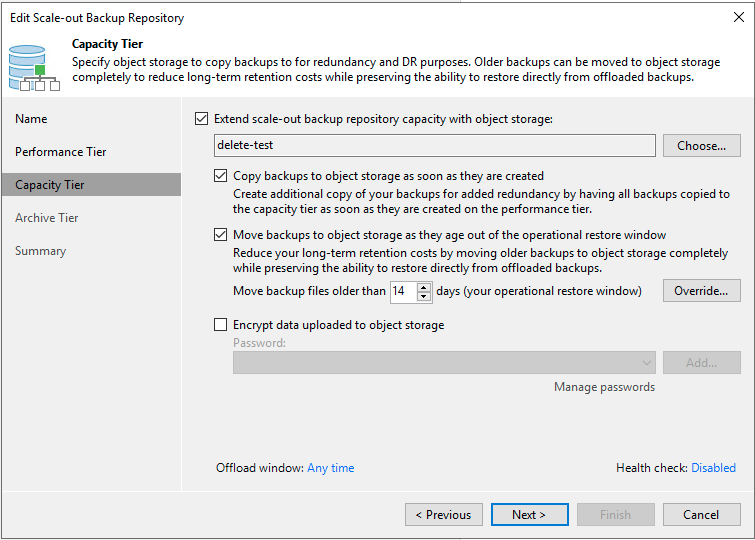Image resolution: width=755 pixels, height=540 pixels.
Task: Go to the Name step
Action: [31, 119]
